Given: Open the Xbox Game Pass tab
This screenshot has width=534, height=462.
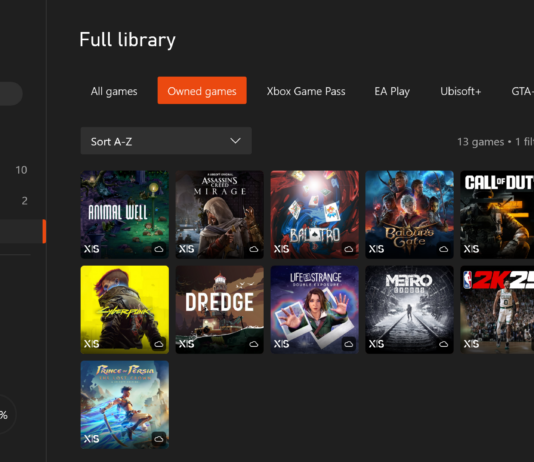Looking at the screenshot, I should pos(306,91).
